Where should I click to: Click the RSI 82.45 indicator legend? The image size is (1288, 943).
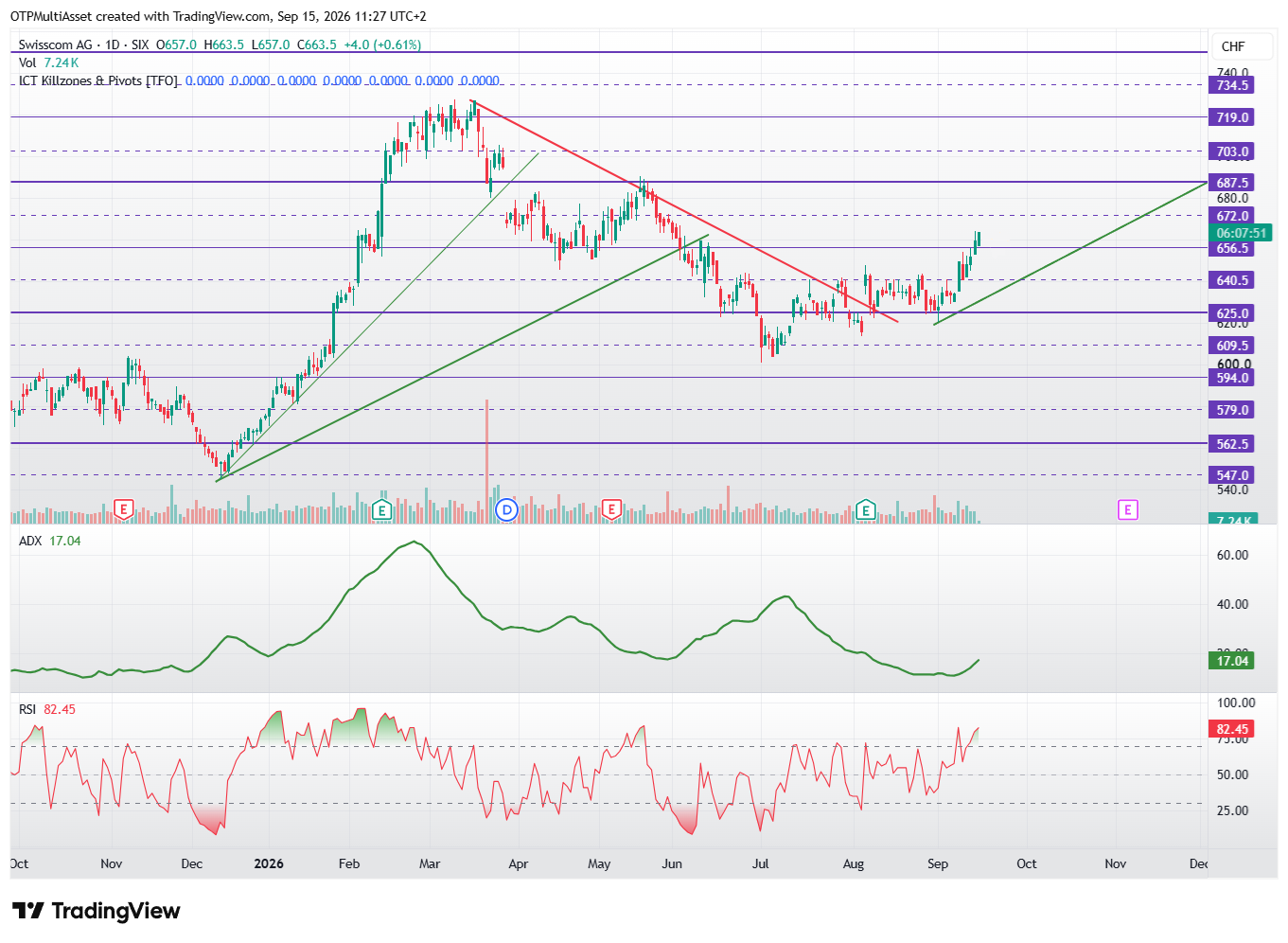coord(47,709)
